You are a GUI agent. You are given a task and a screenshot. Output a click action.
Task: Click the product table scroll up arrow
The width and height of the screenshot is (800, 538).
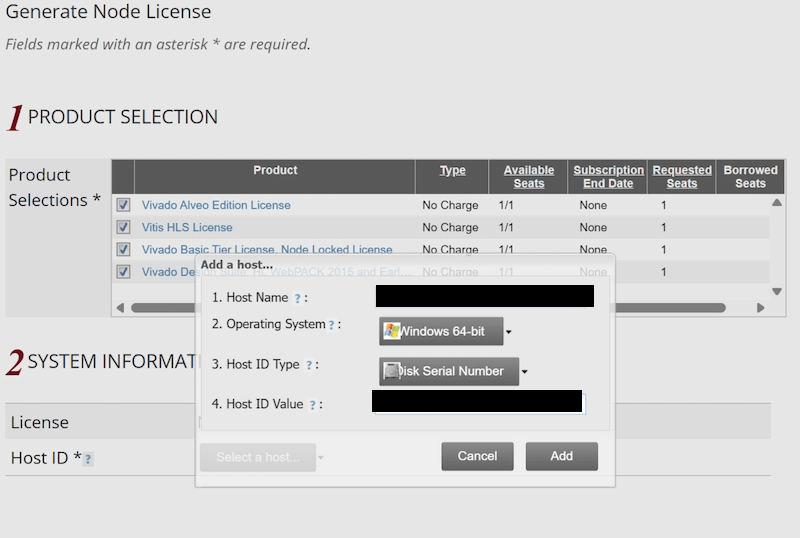(777, 203)
